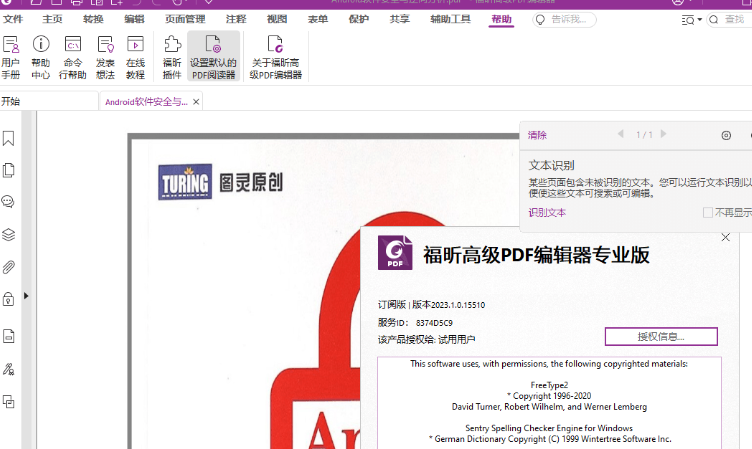Open the advanced search dropdown arrow

point(699,20)
